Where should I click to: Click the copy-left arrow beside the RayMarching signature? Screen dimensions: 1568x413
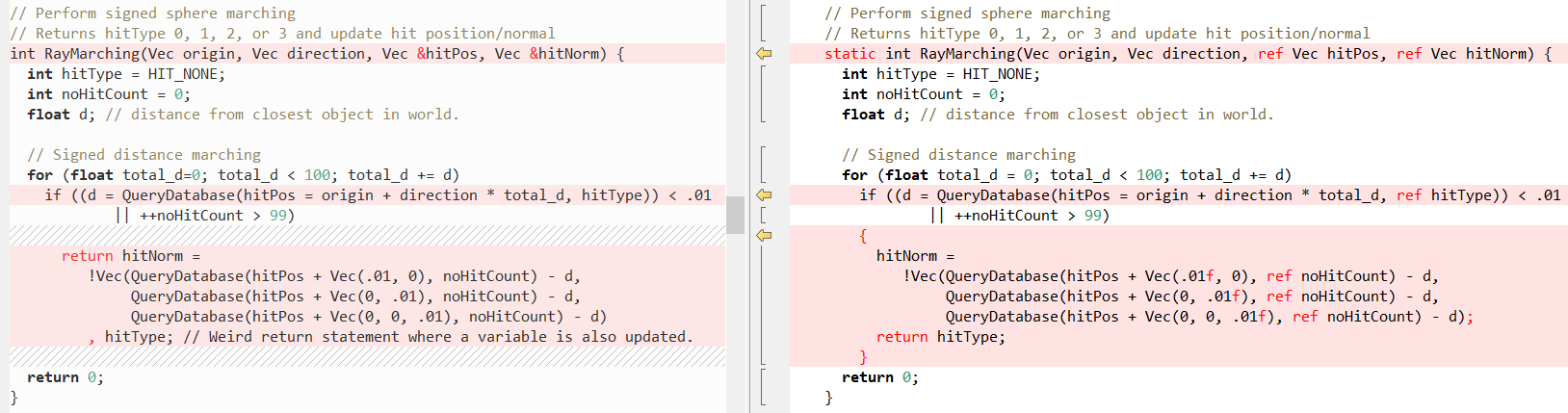pos(764,54)
